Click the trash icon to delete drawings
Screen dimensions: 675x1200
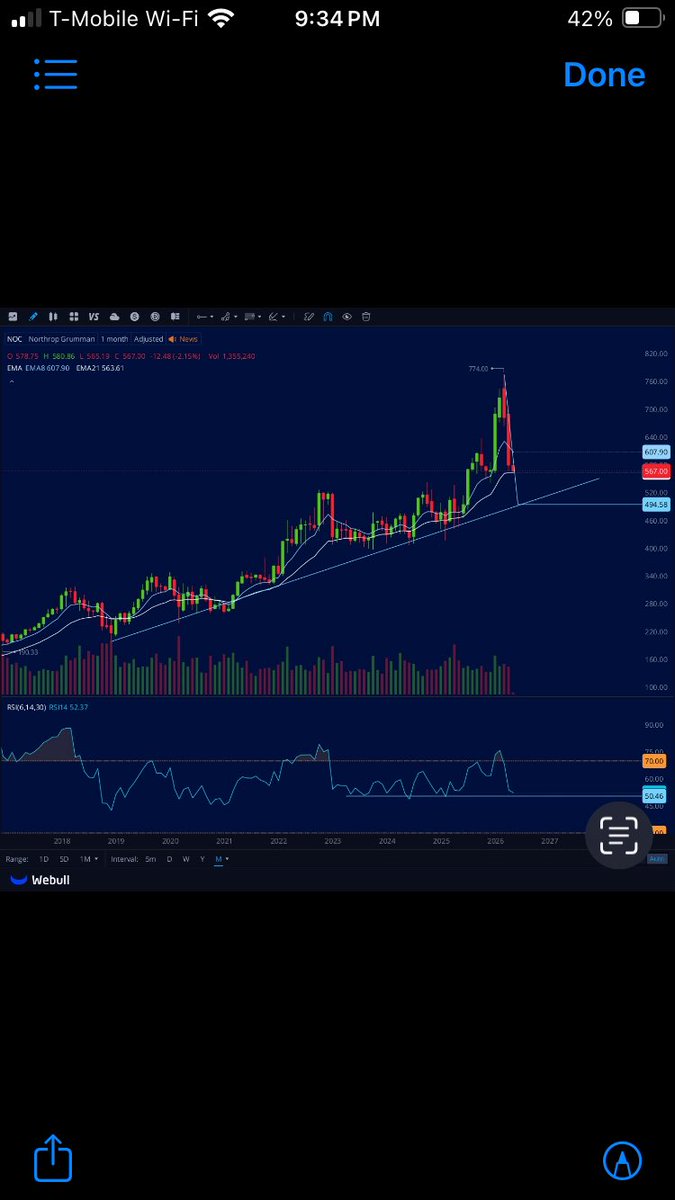coord(366,316)
